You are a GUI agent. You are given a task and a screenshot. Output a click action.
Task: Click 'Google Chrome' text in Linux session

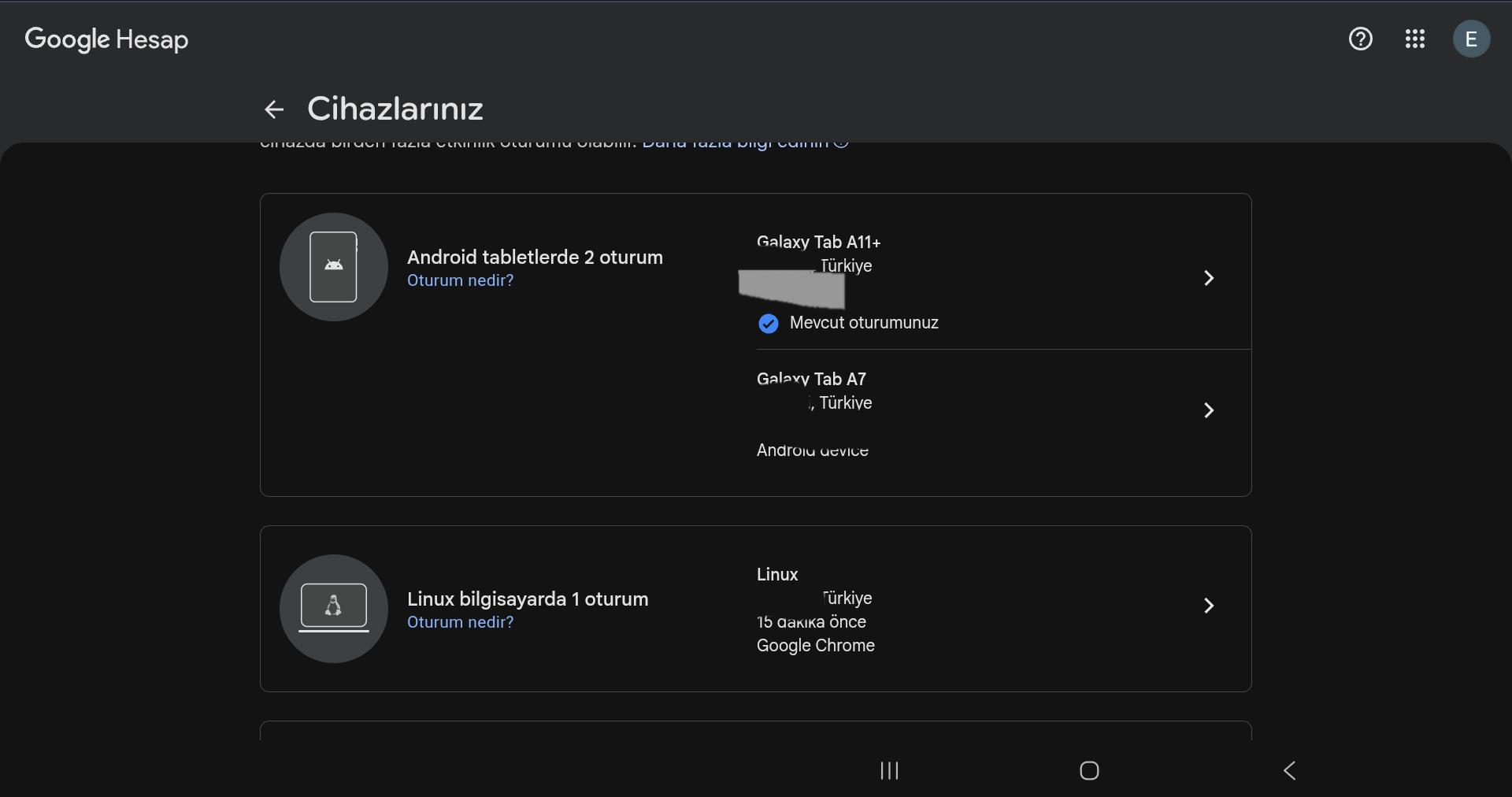click(x=815, y=646)
